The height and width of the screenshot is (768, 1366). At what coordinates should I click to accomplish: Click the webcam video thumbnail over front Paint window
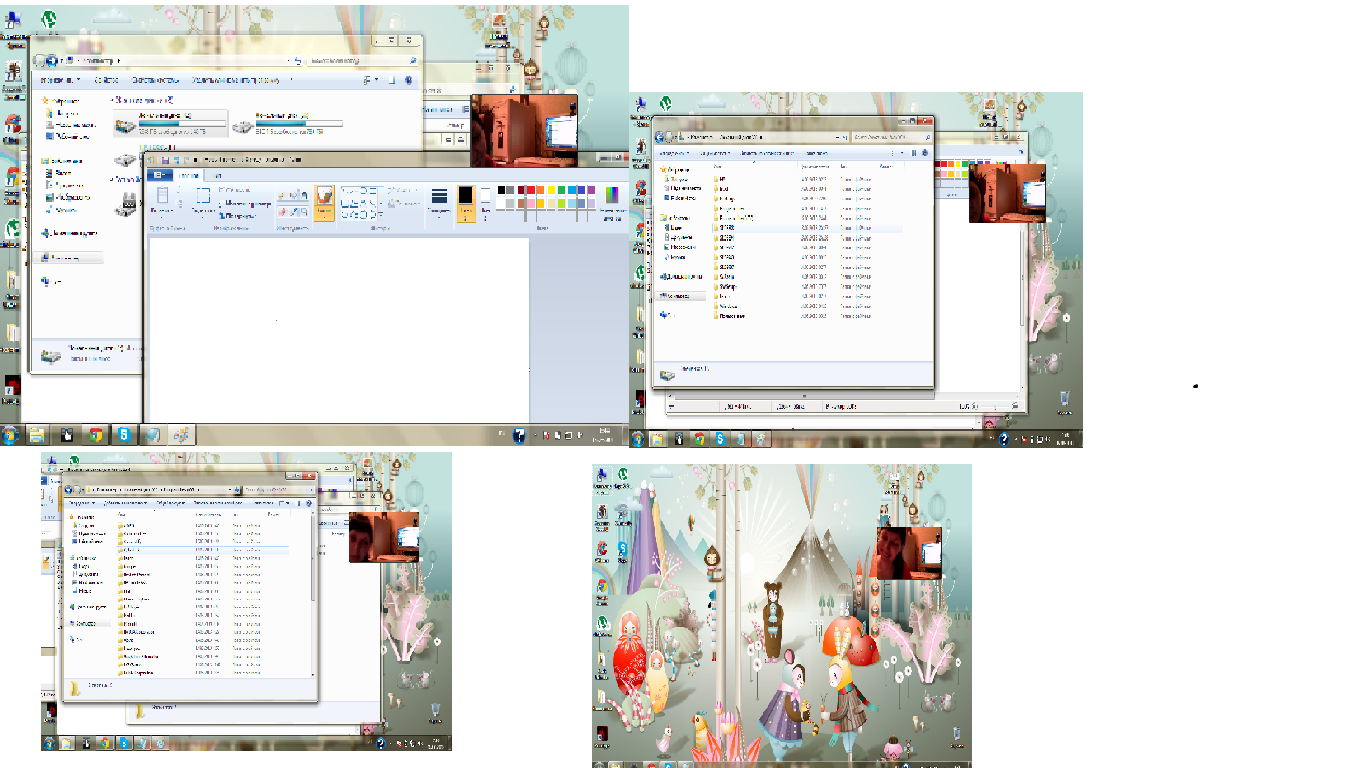click(x=524, y=130)
